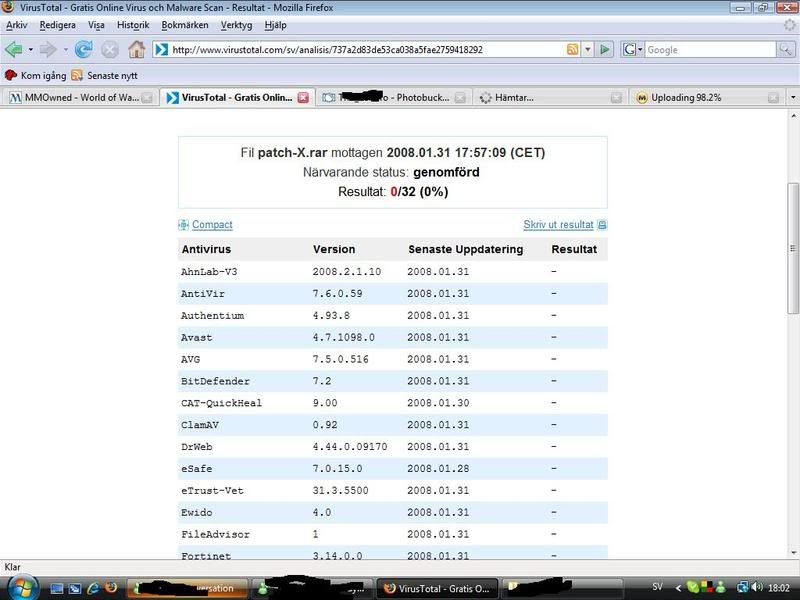Screen dimensions: 800x600
Task: Open the Bokmärken menu
Action: (x=185, y=25)
